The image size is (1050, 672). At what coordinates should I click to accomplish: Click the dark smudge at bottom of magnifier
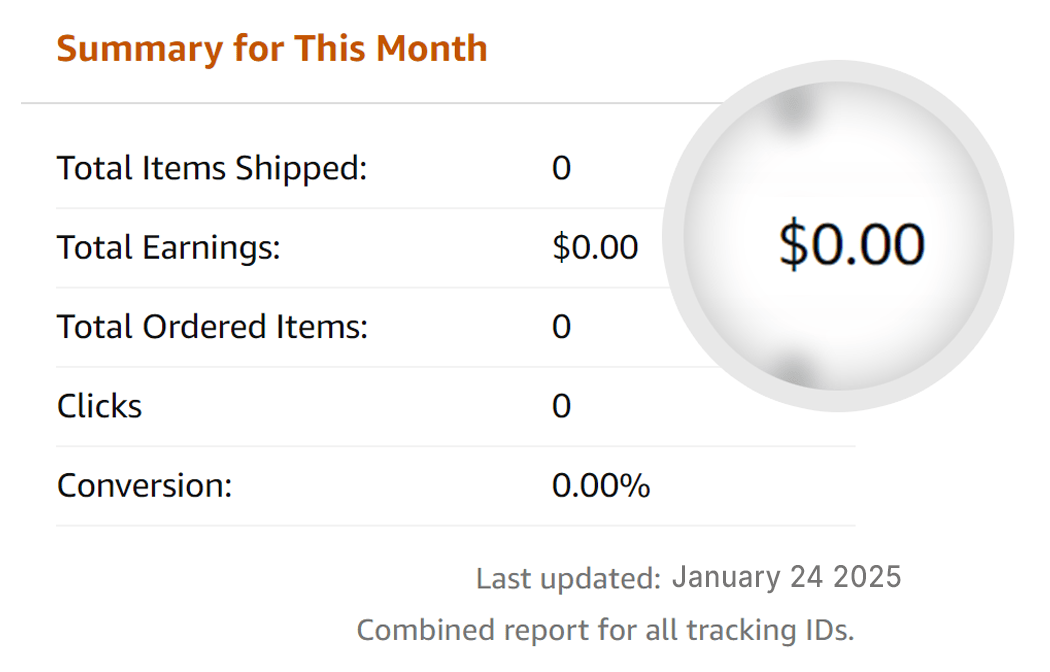[796, 370]
